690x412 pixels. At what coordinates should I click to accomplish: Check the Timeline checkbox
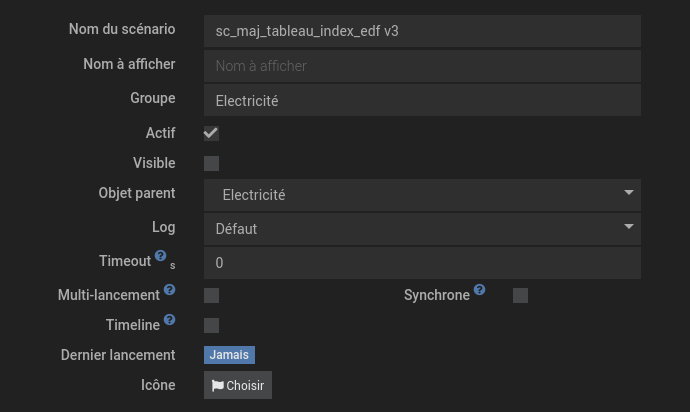pos(211,325)
